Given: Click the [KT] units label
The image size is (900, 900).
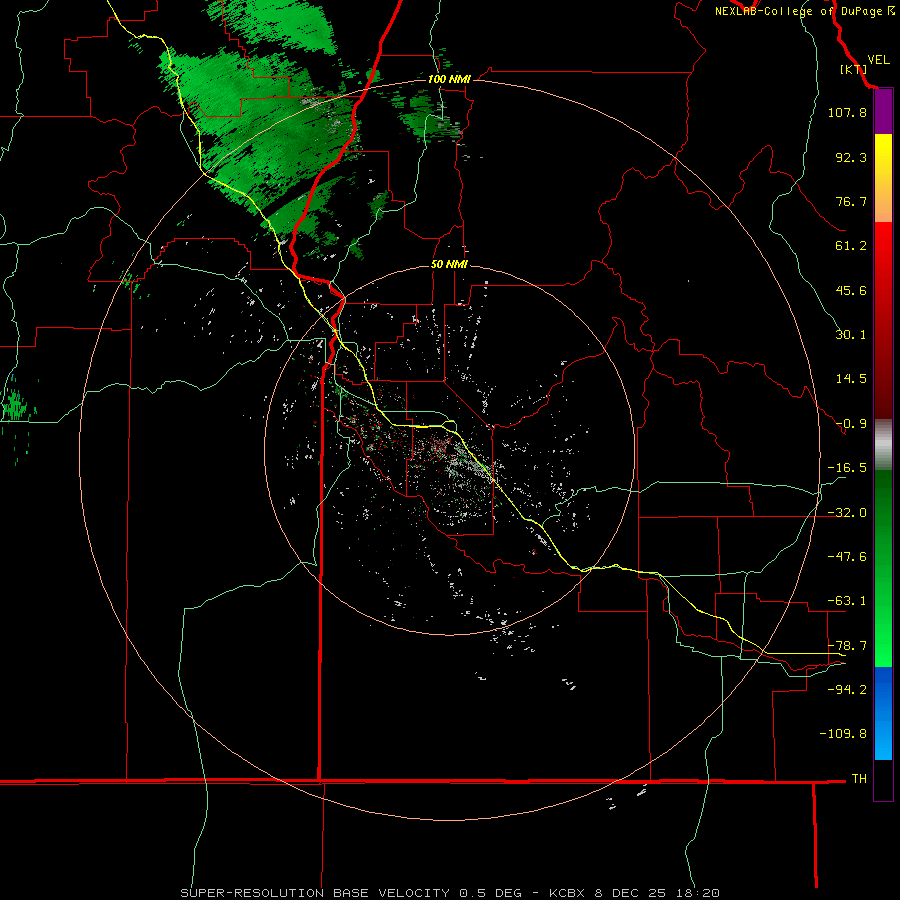Looking at the screenshot, I should [x=854, y=69].
